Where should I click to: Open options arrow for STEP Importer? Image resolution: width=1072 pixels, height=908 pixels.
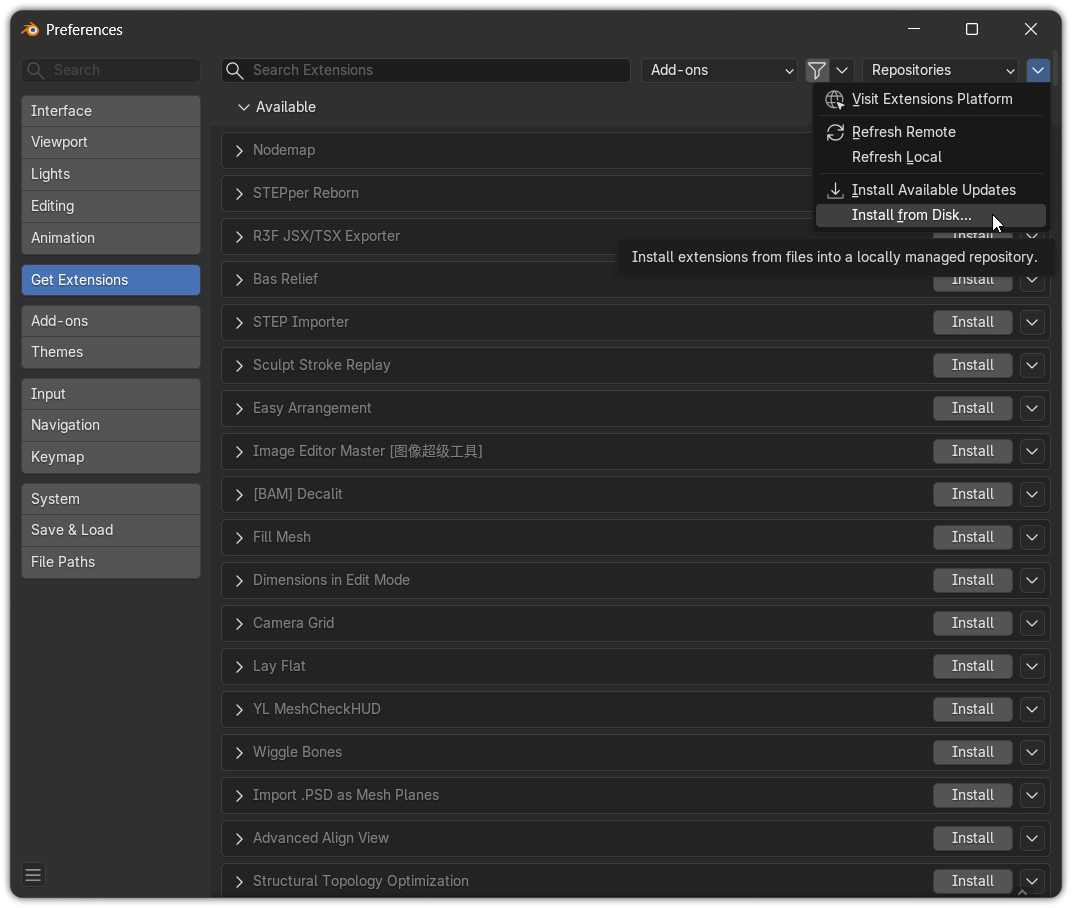pos(1032,322)
